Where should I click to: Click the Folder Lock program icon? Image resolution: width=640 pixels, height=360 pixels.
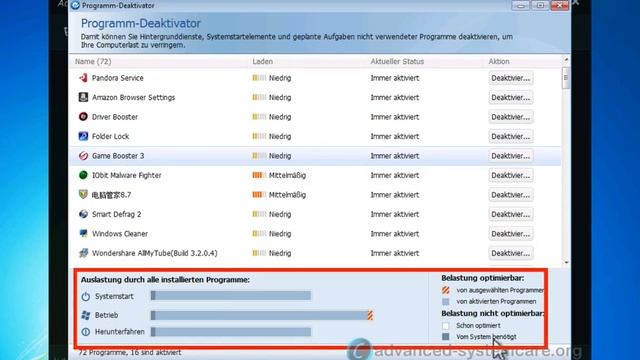click(83, 136)
